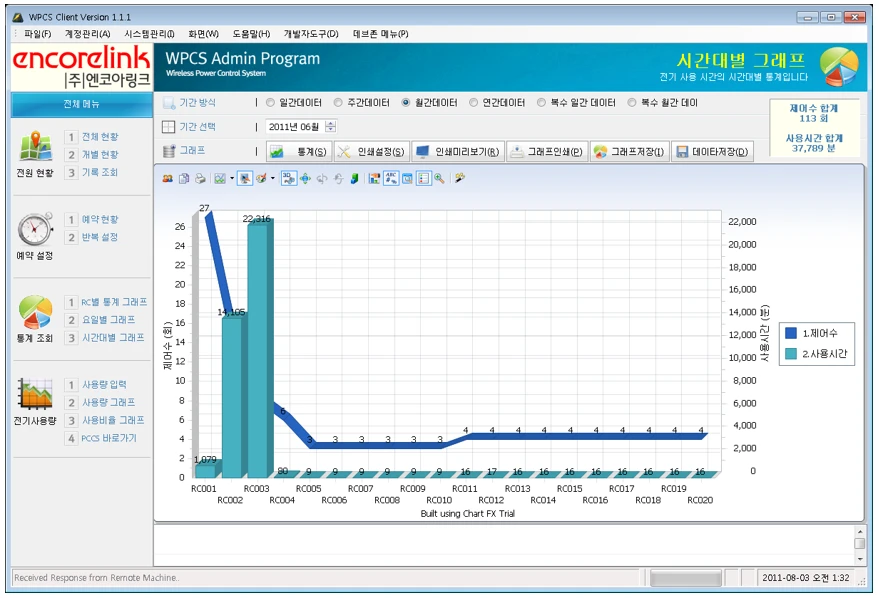
Task: Click the personalized charts icon in chart toolbar
Action: click(x=168, y=179)
